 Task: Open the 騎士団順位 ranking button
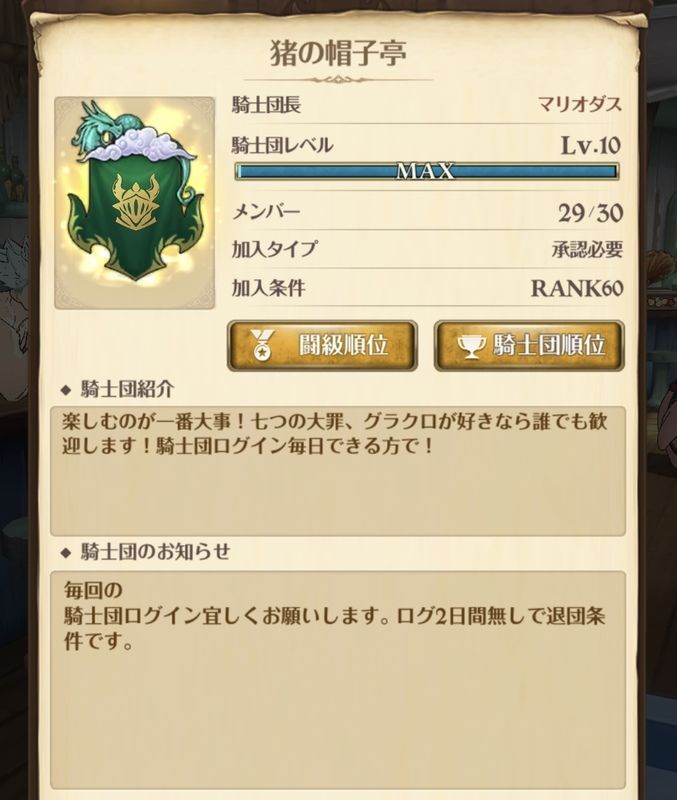(x=529, y=345)
